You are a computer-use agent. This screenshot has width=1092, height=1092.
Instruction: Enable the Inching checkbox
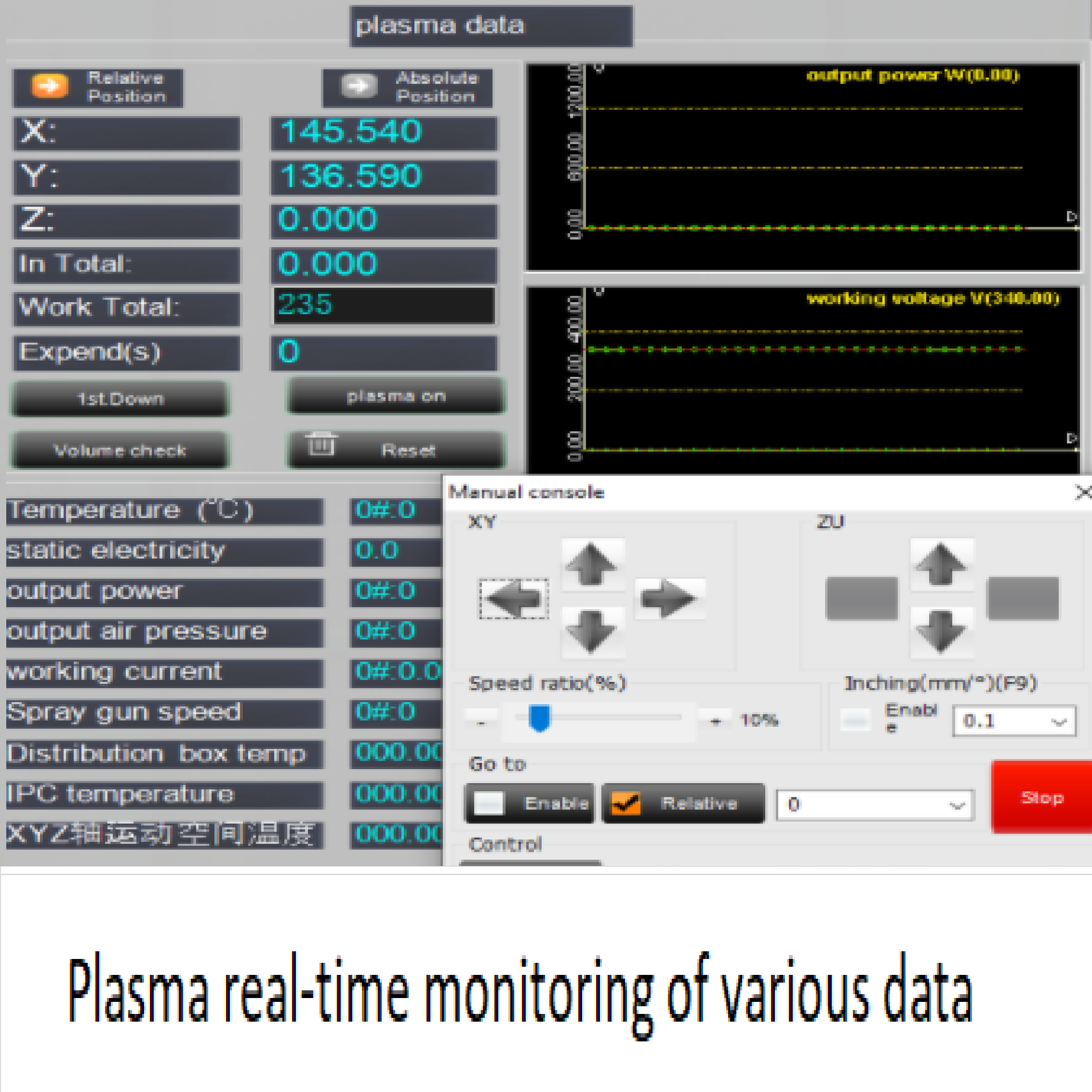[855, 720]
